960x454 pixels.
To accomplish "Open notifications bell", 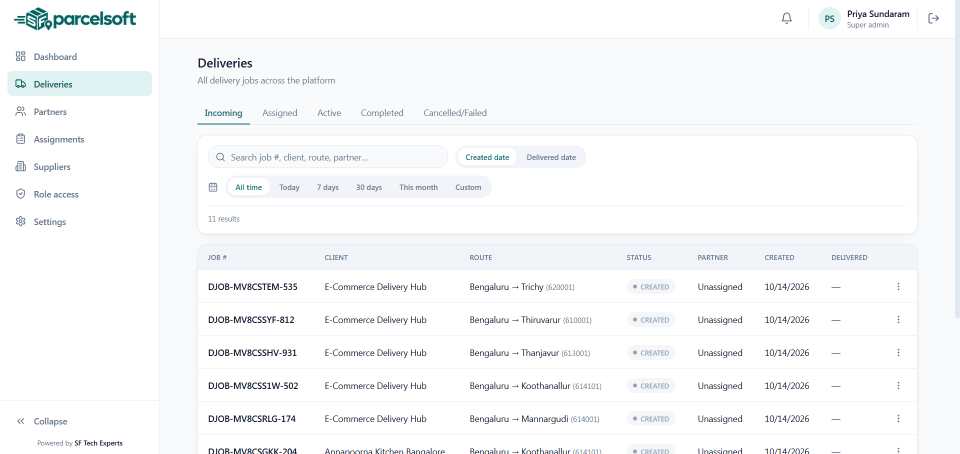I will [x=787, y=18].
